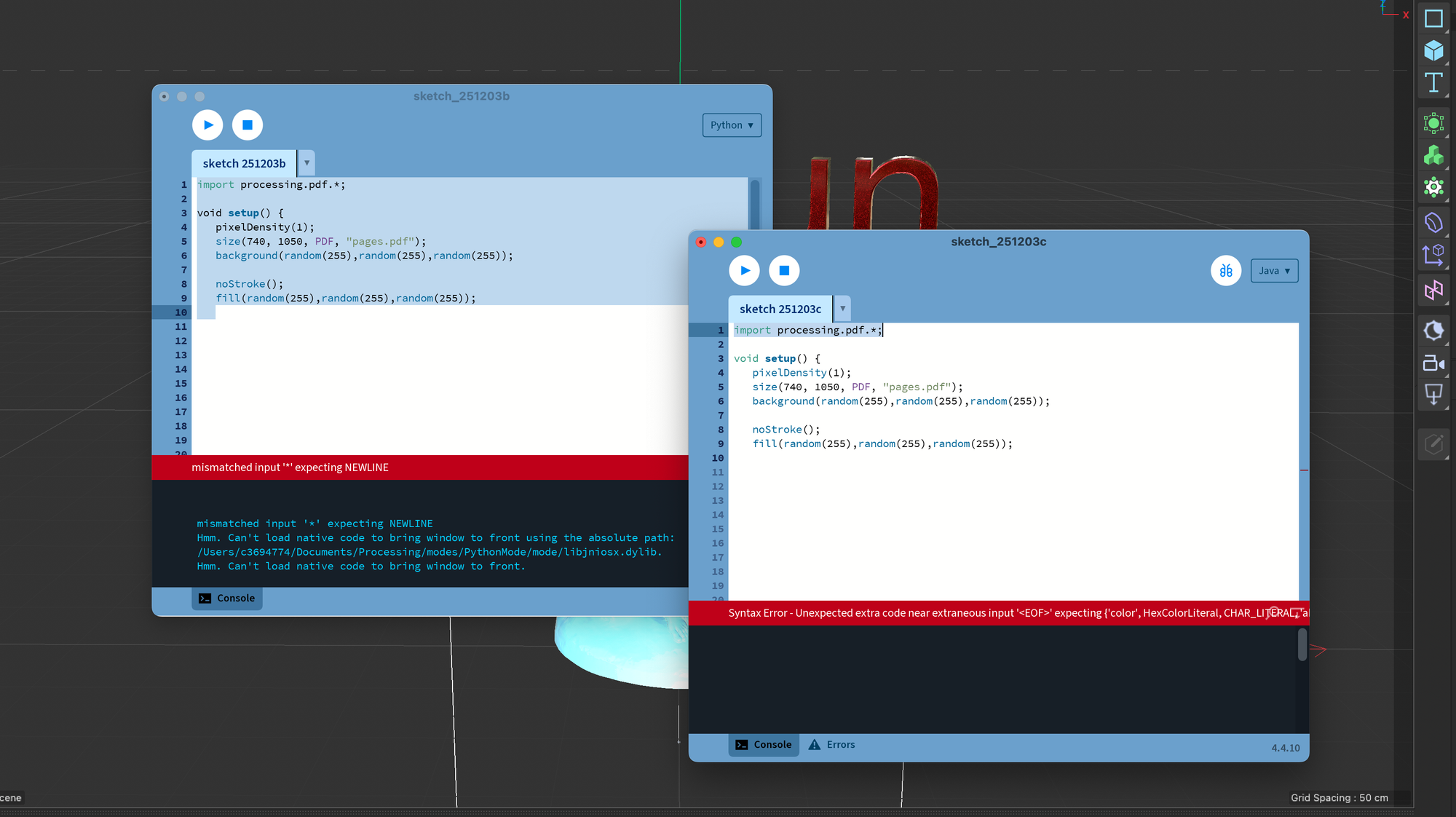Click the Camera object icon
Screen dimensions: 1456x817
click(1433, 363)
